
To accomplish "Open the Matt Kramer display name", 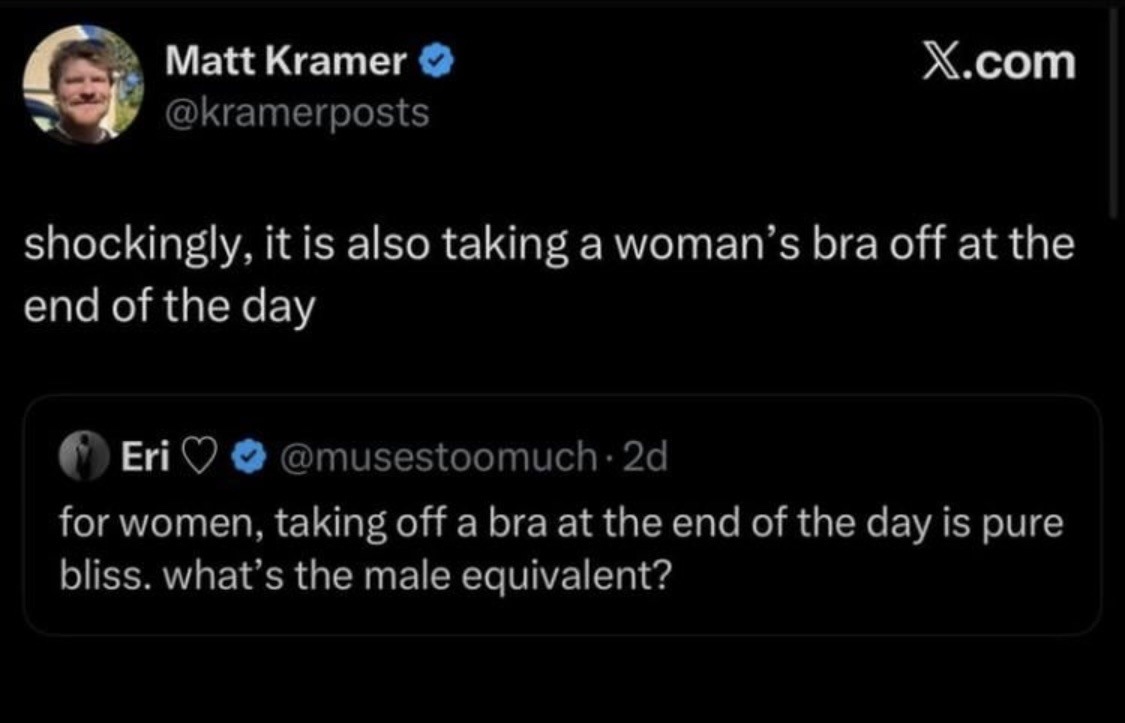I will click(x=290, y=63).
